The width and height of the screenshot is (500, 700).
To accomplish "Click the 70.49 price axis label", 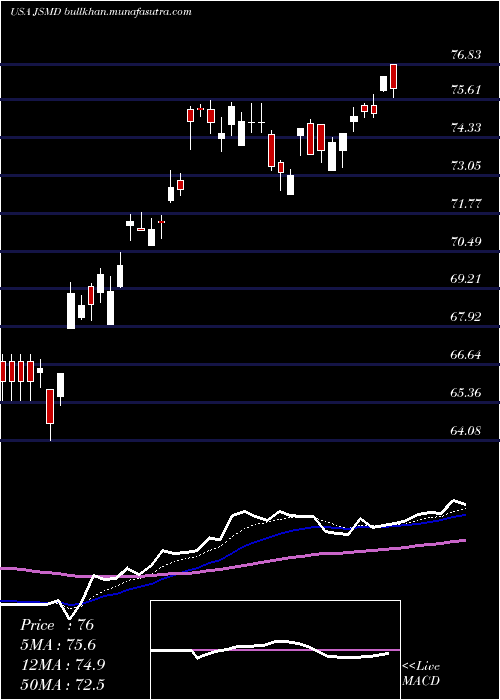I will pos(466,242).
